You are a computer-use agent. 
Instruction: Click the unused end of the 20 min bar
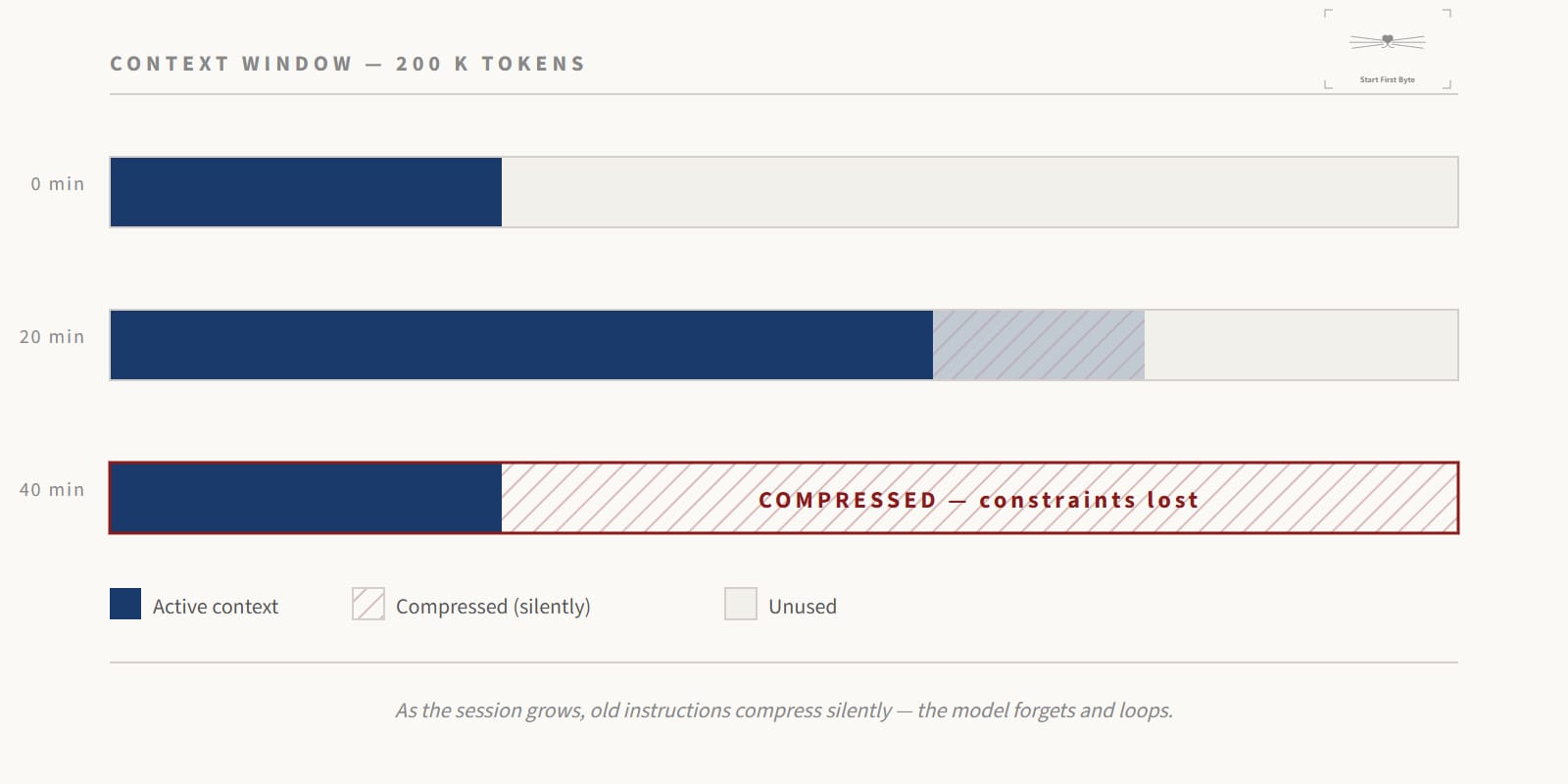pyautogui.click(x=1300, y=345)
